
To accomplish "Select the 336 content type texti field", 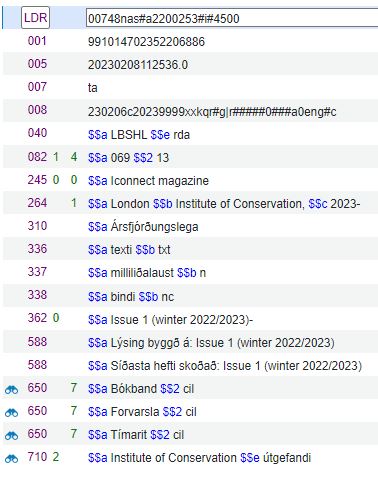I will click(191, 249).
